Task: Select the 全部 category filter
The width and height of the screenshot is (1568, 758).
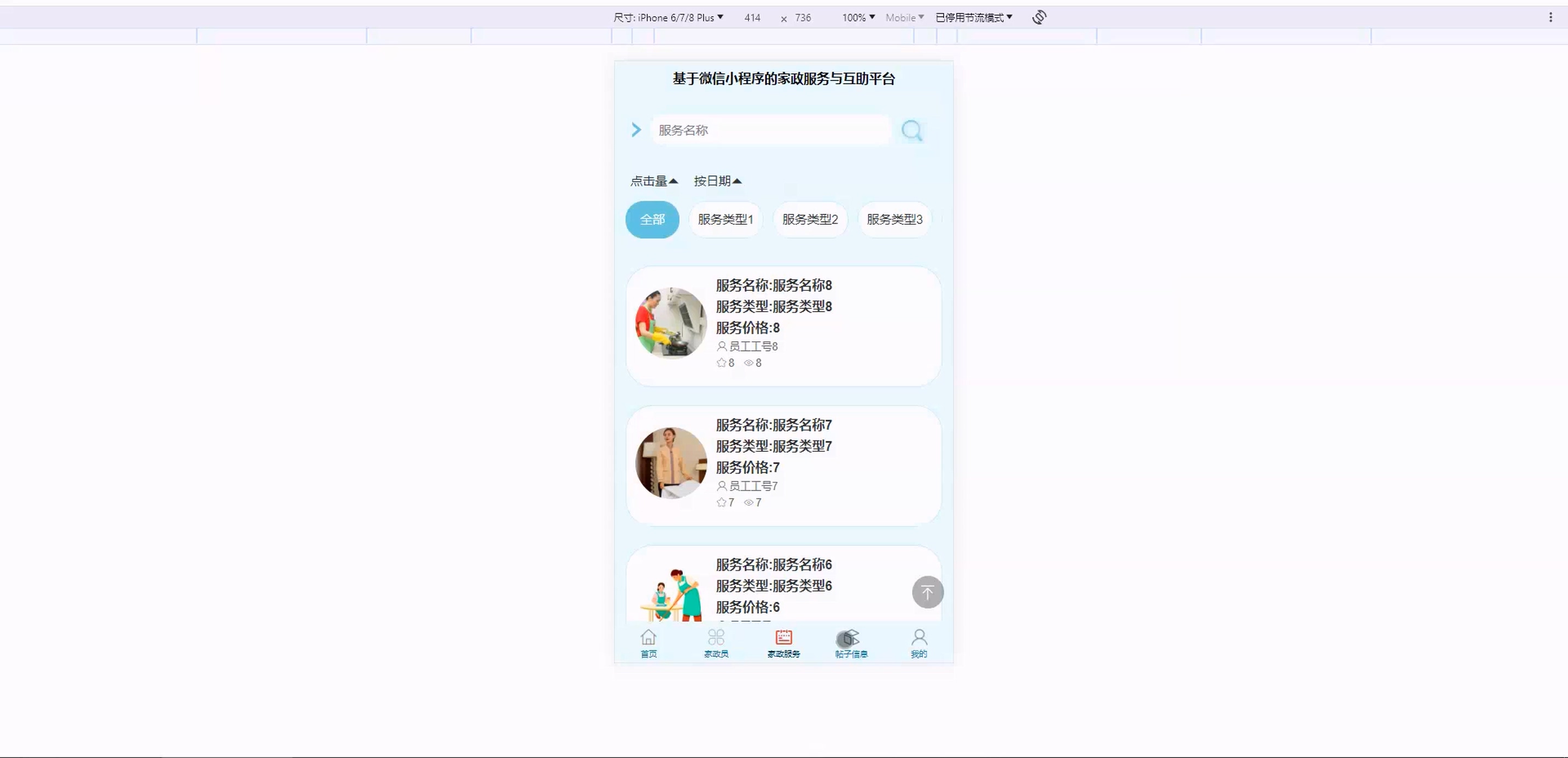Action: pyautogui.click(x=652, y=219)
